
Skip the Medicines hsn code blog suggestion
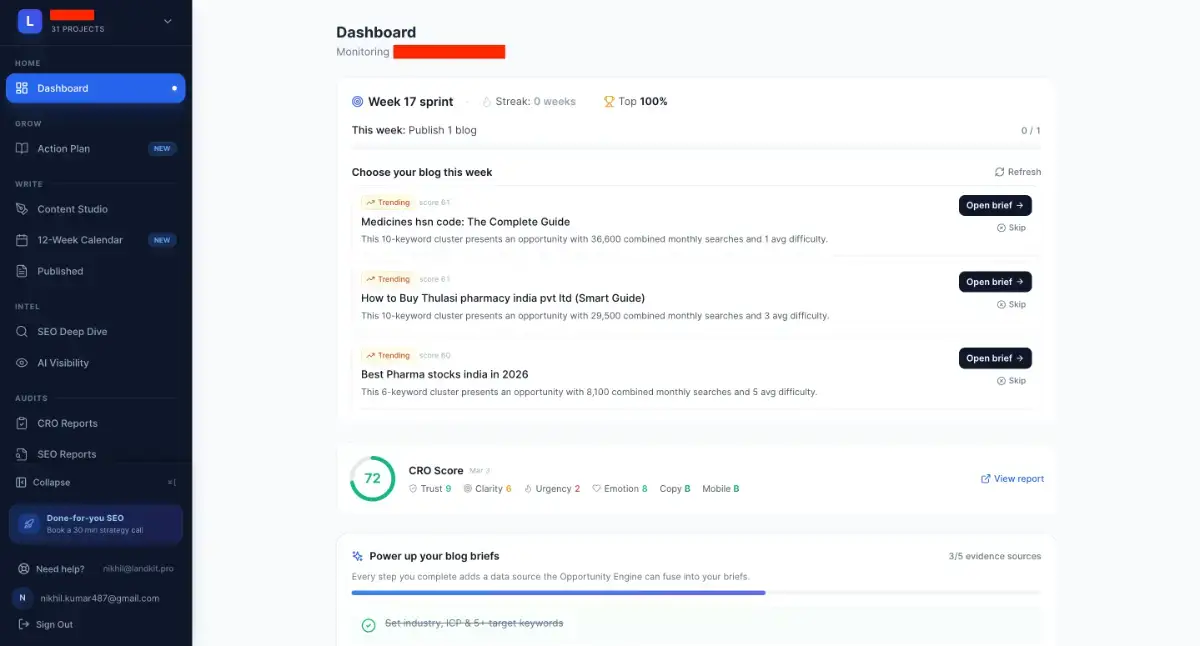click(x=1011, y=228)
